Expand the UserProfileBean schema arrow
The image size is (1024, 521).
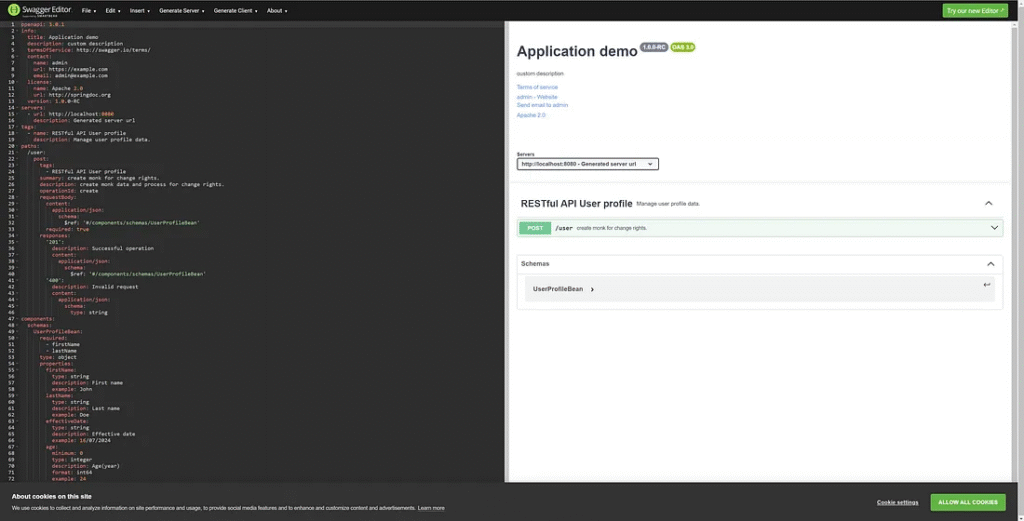tap(592, 289)
